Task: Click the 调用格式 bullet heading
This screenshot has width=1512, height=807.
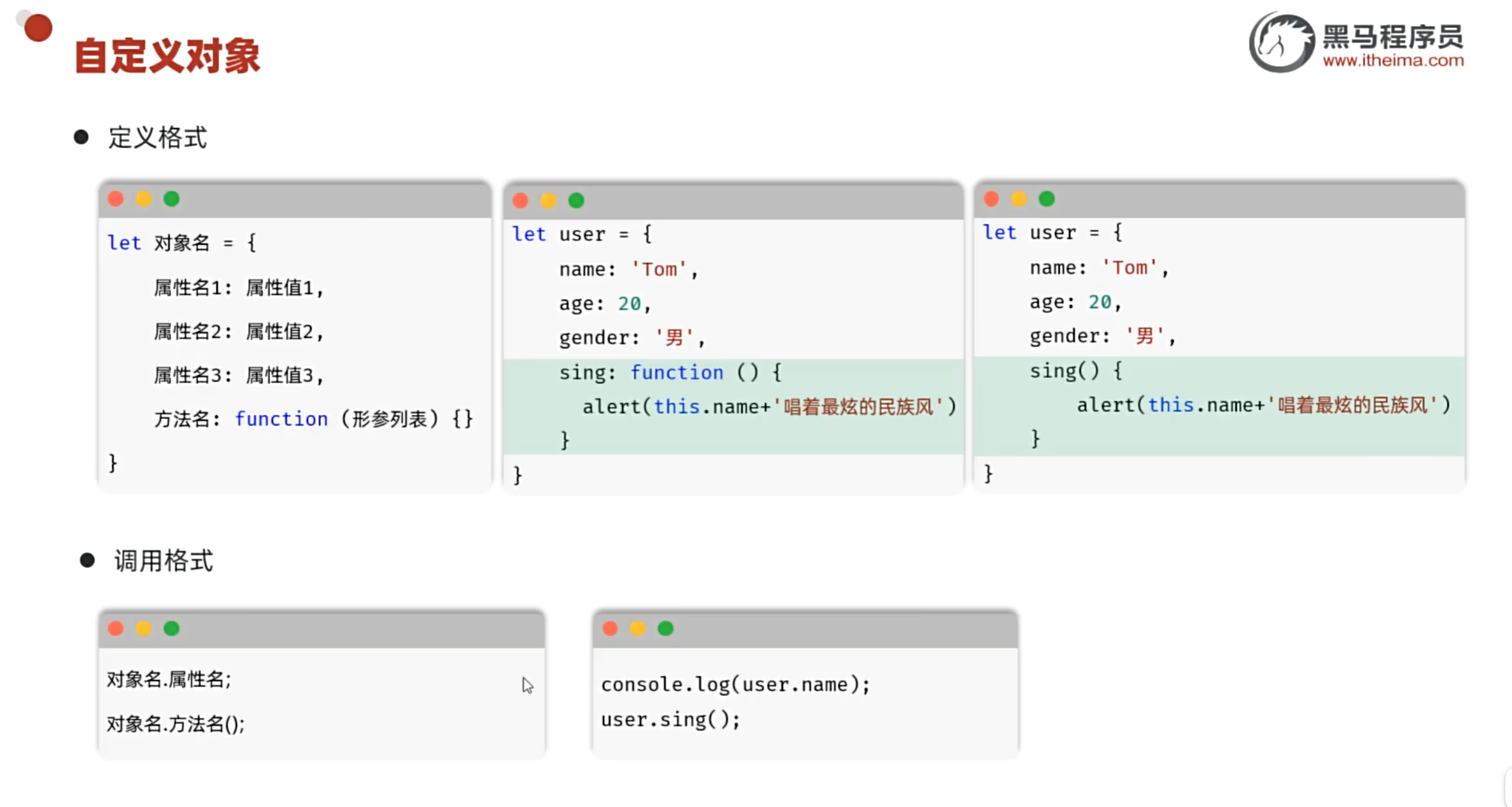Action: click(163, 561)
